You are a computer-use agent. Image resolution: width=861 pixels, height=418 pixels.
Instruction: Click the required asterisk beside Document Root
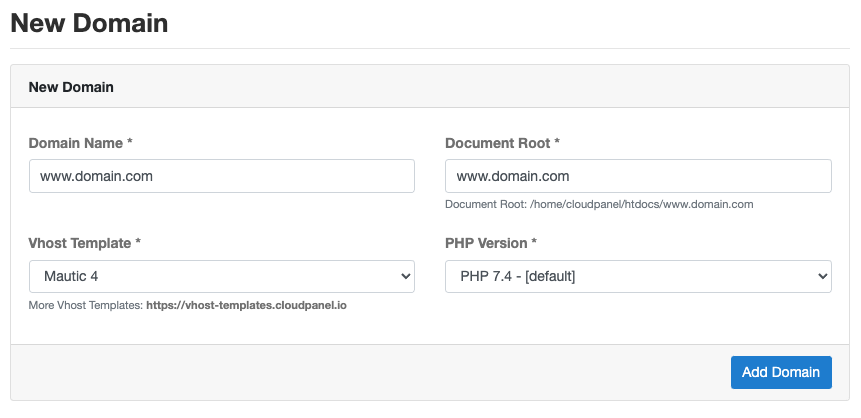point(557,142)
